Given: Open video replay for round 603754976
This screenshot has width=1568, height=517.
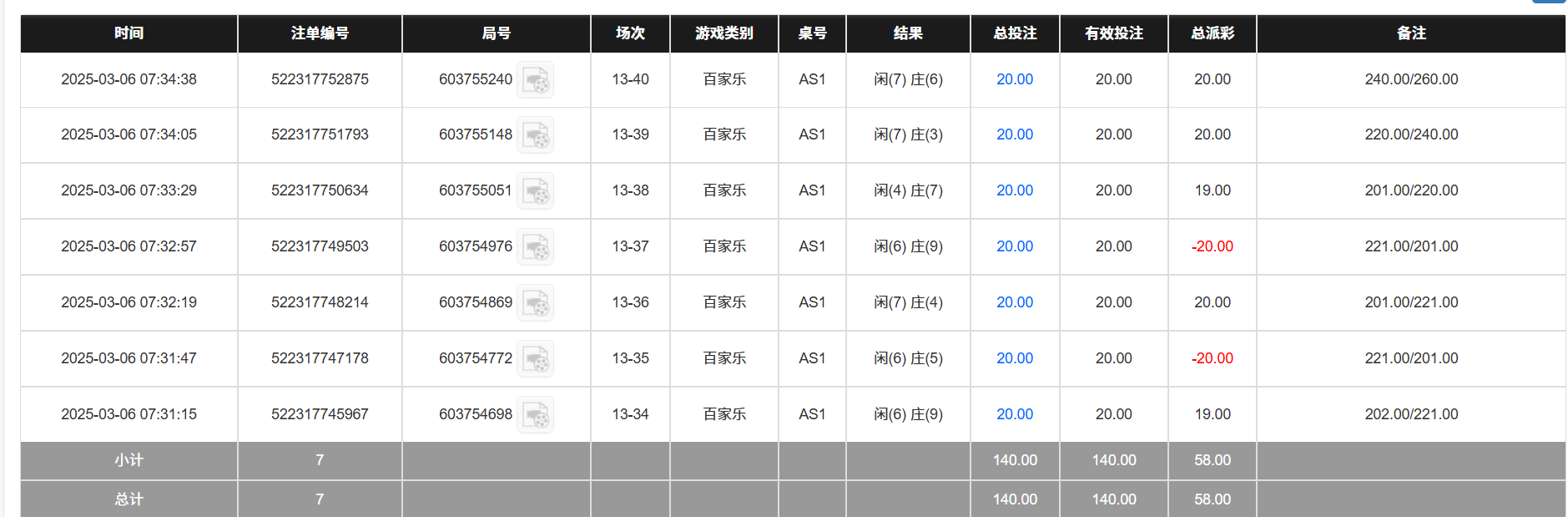Looking at the screenshot, I should click(535, 247).
